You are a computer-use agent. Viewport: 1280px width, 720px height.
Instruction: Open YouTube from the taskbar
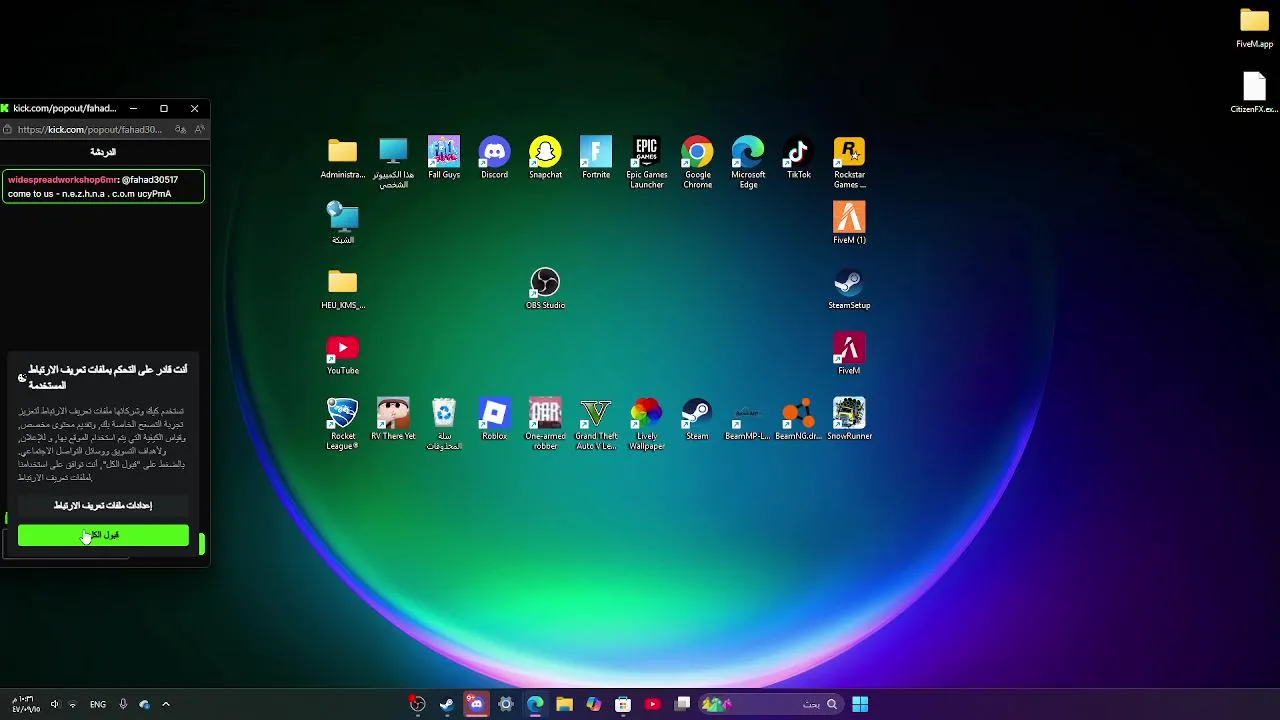[652, 704]
